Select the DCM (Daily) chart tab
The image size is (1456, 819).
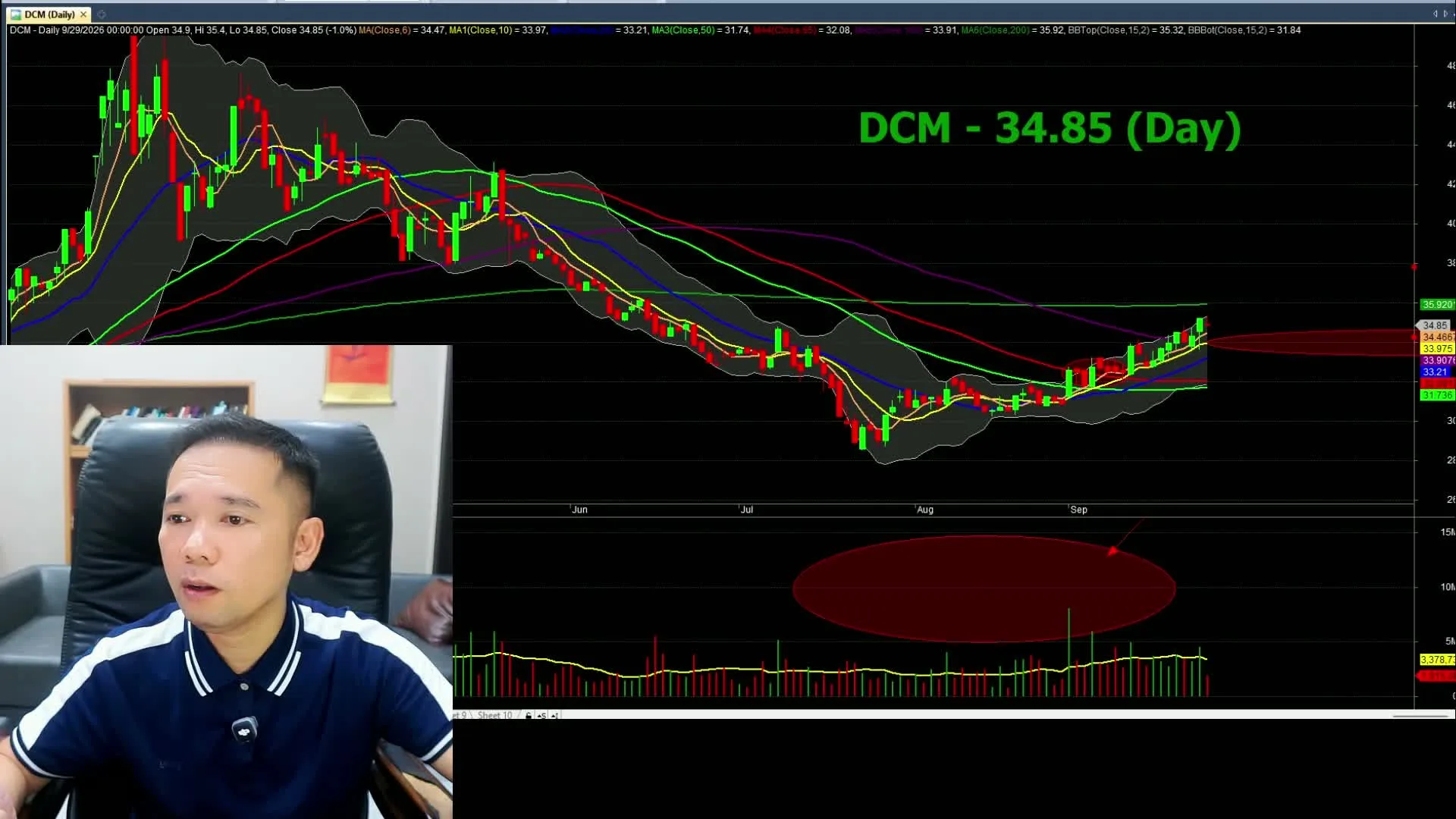coord(49,14)
